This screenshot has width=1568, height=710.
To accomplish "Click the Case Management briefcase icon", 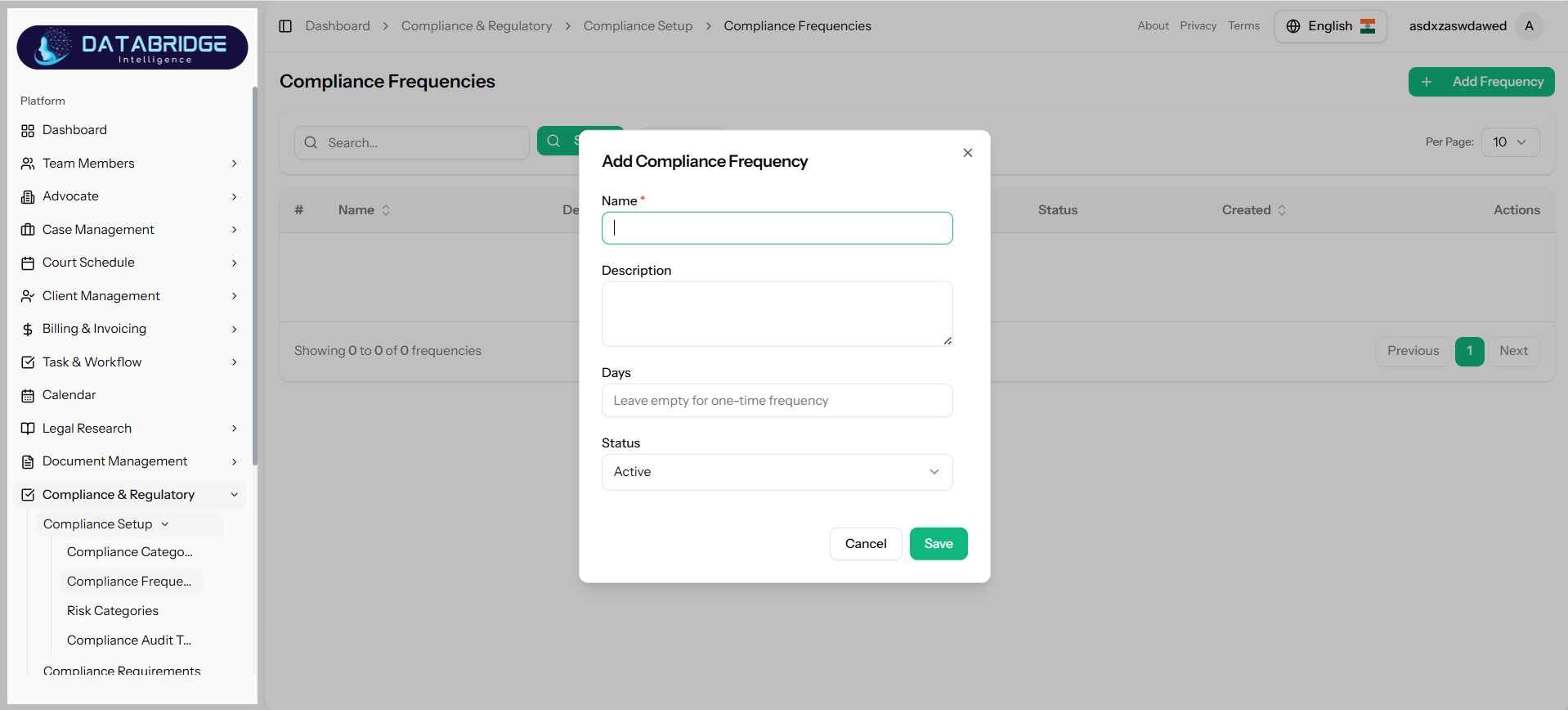I will 28,230.
